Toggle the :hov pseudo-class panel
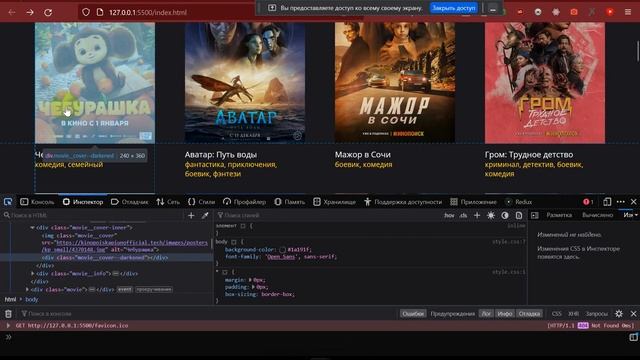Screen dimensions: 640x360 pos(449,215)
